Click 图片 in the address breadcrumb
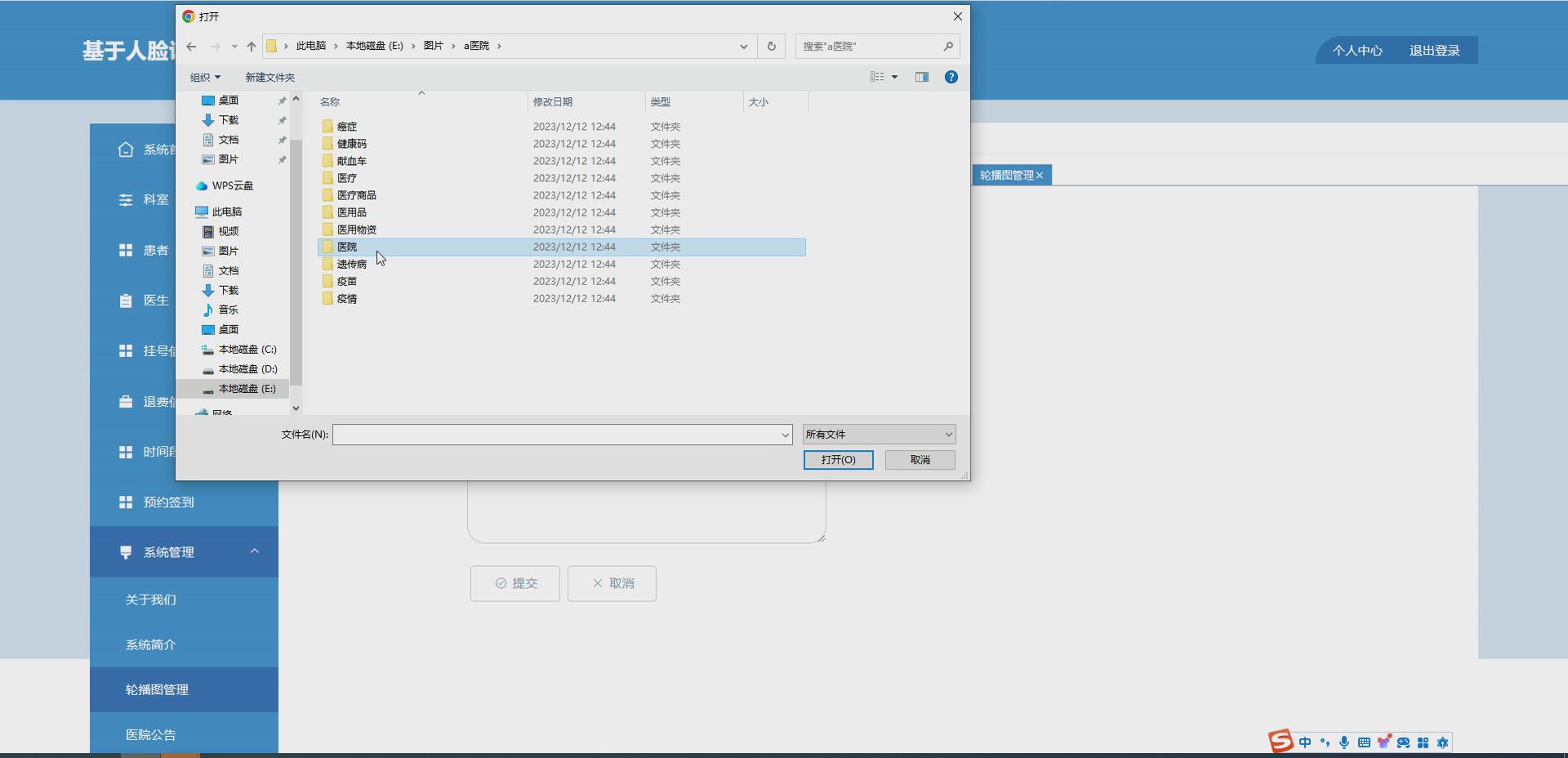 click(434, 46)
